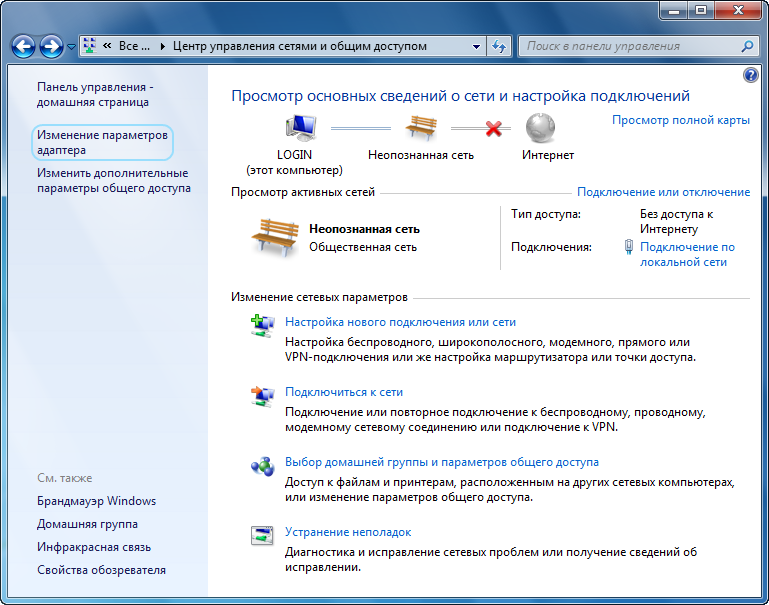The image size is (769, 605).
Task: Click the LOGIN computer icon in network map
Action: pyautogui.click(x=301, y=126)
